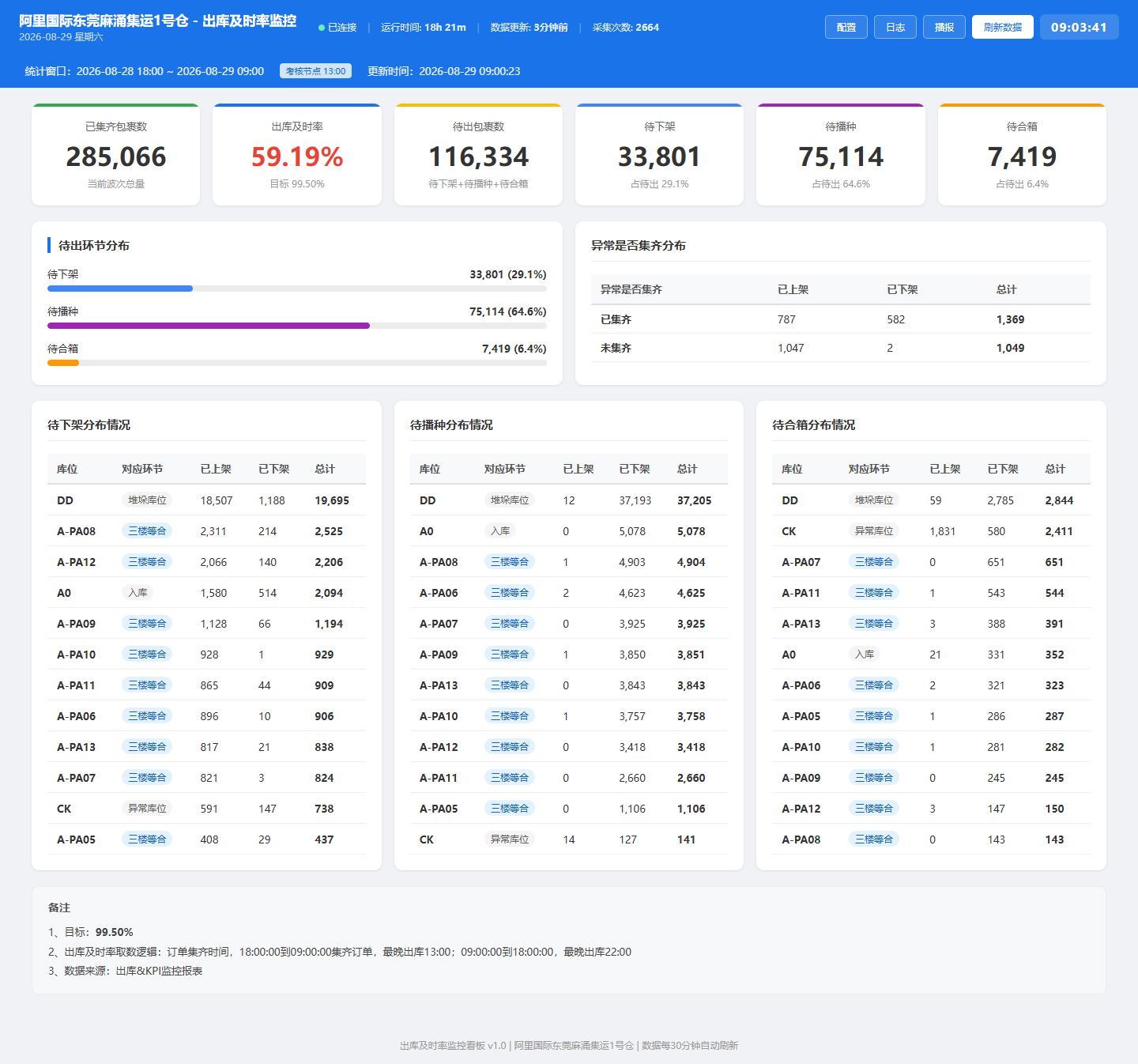Screen dimensions: 1138x1064
Task: Open the 配置 settings button
Action: tap(846, 27)
